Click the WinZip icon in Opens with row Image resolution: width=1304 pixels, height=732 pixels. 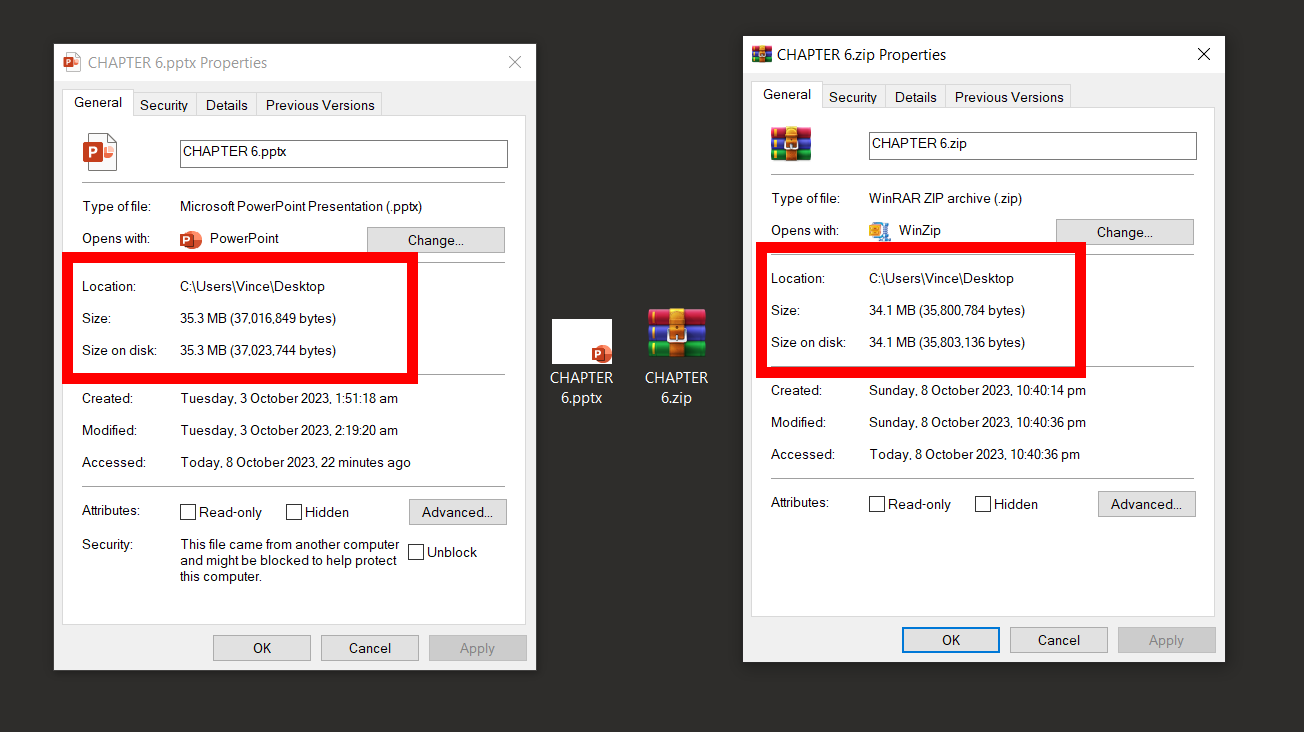[x=879, y=231]
